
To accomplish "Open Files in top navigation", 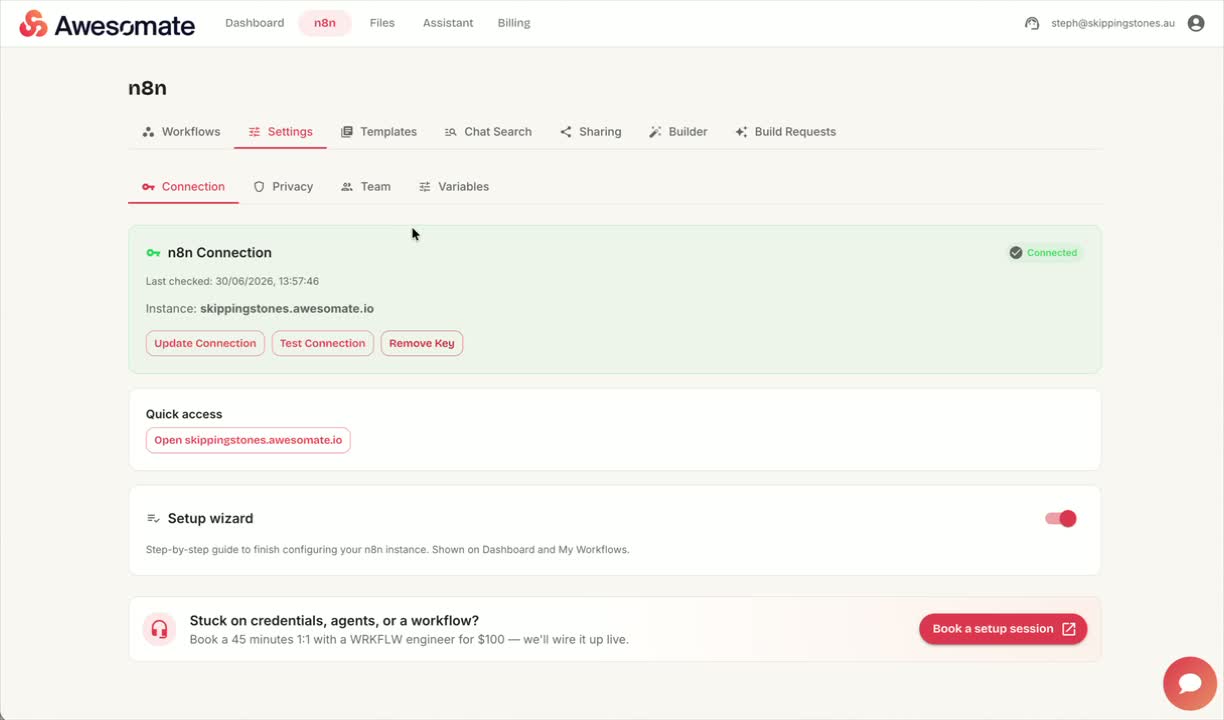I will click(382, 23).
